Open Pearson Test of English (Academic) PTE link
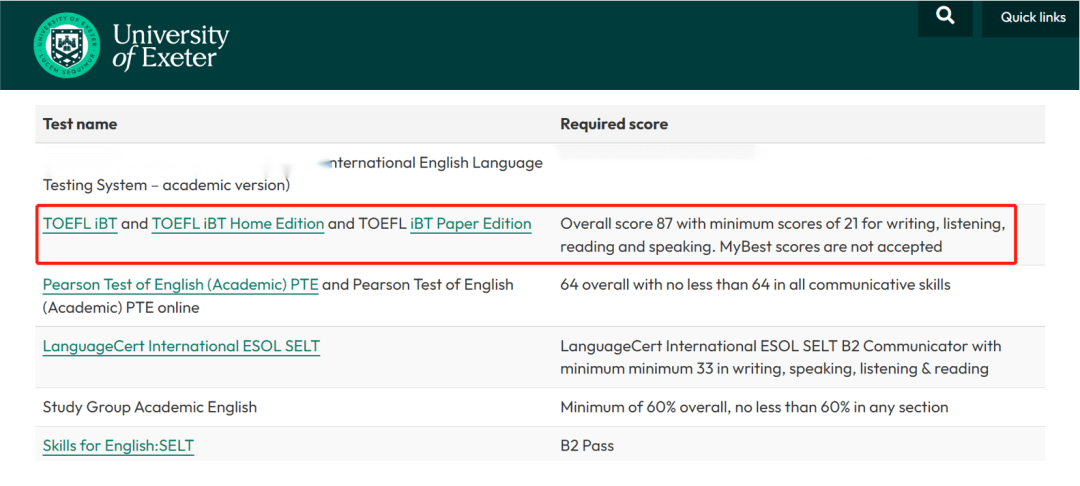 pyautogui.click(x=180, y=284)
